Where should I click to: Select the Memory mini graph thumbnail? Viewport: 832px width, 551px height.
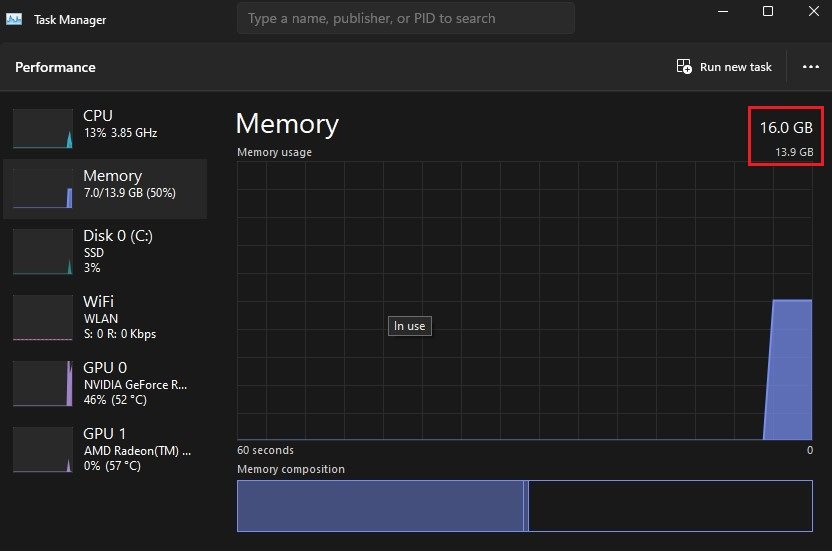pyautogui.click(x=43, y=188)
